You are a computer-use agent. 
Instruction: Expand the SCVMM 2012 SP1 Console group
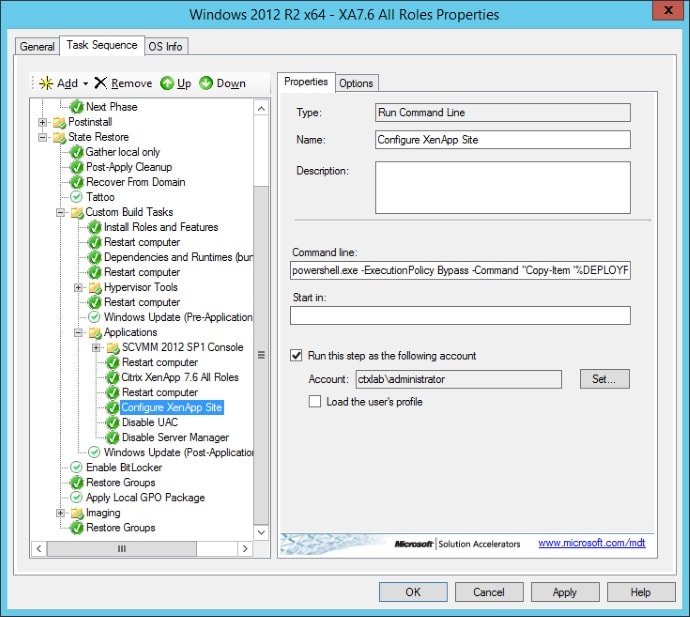tap(96, 348)
